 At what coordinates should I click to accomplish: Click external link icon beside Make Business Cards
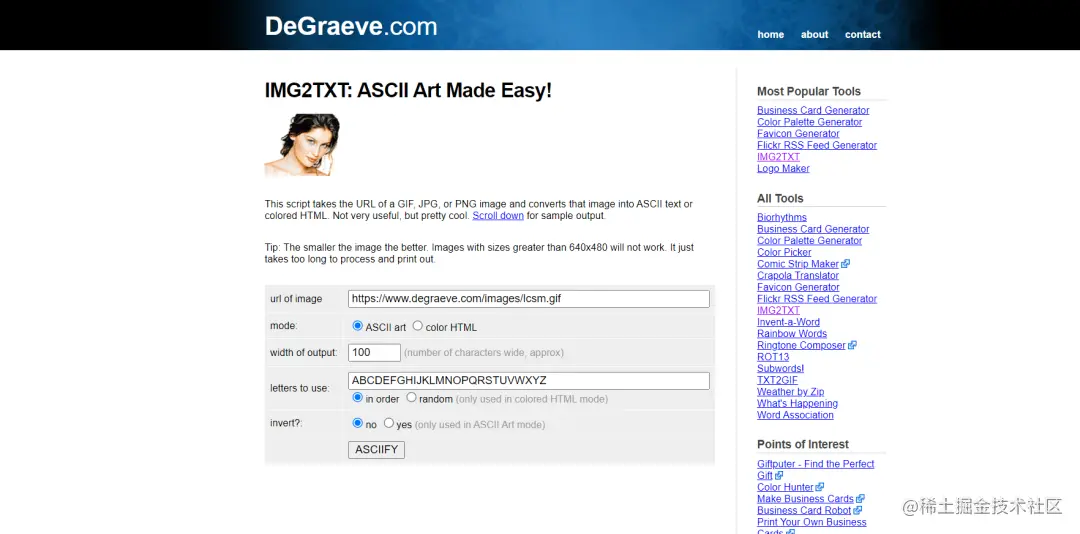[x=861, y=499]
